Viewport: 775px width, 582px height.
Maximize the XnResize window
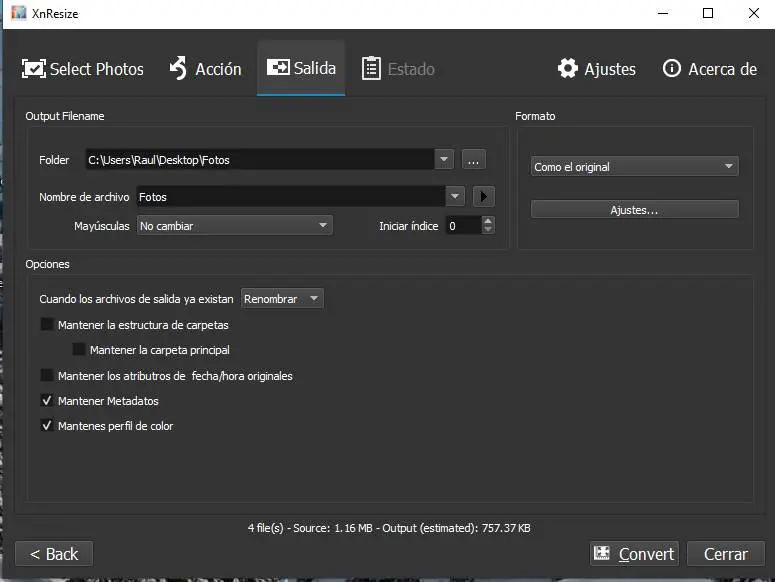tap(708, 13)
